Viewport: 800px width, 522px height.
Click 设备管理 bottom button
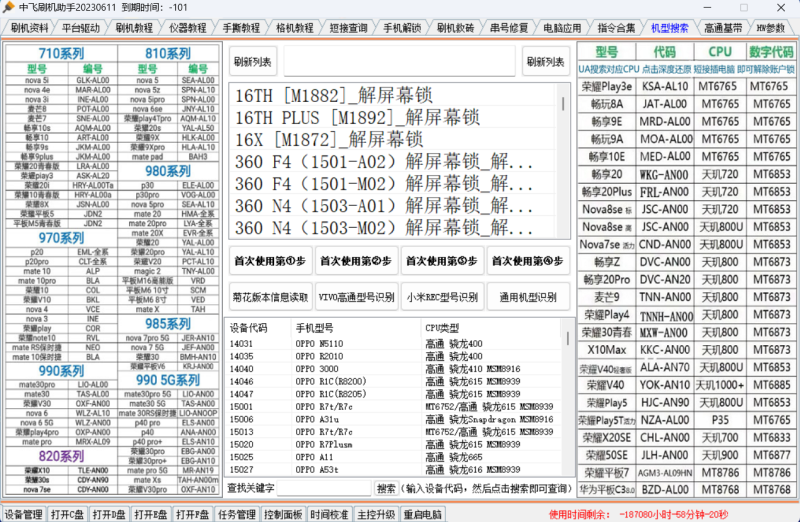pos(23,514)
